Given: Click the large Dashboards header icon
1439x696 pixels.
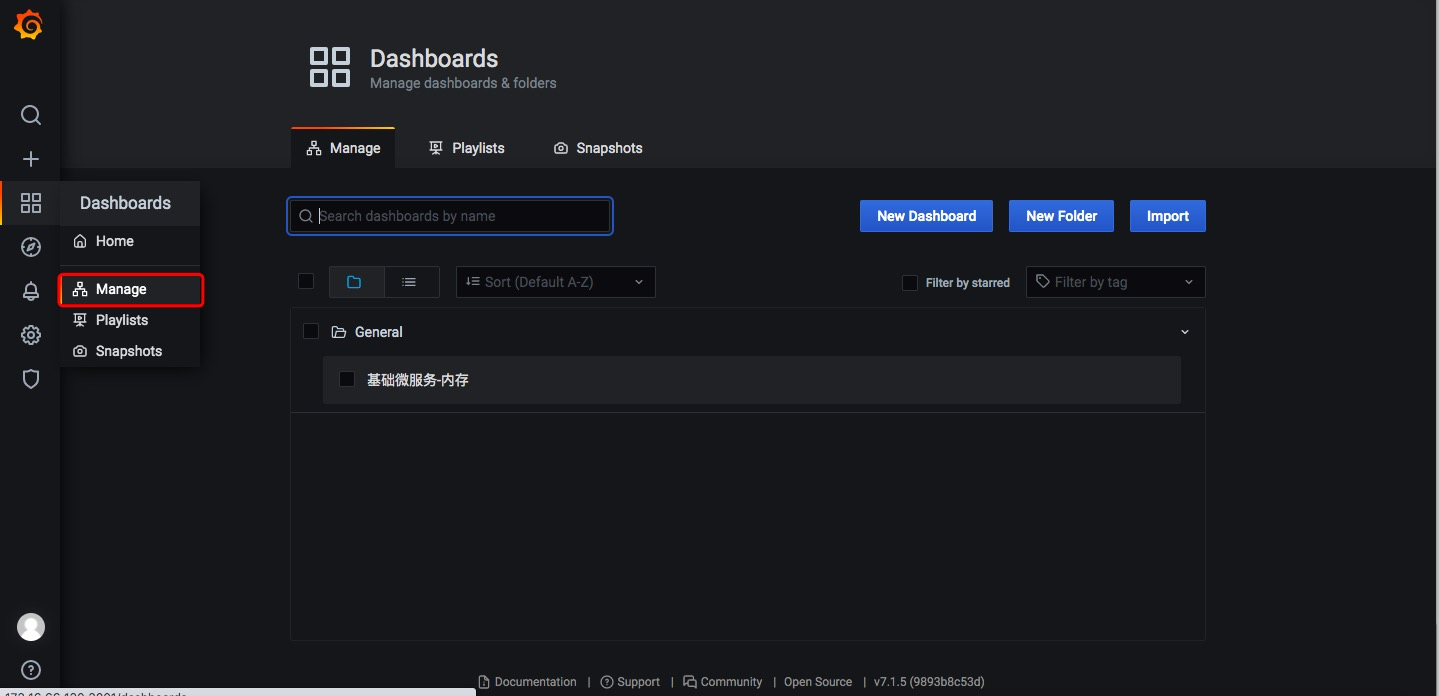Looking at the screenshot, I should [330, 67].
